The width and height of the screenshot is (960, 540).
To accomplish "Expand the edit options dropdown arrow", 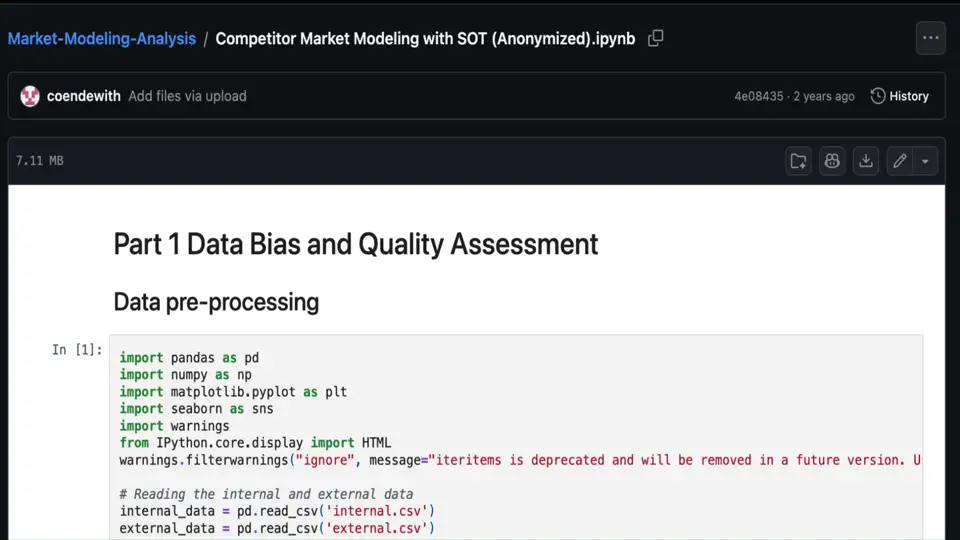I will (925, 161).
